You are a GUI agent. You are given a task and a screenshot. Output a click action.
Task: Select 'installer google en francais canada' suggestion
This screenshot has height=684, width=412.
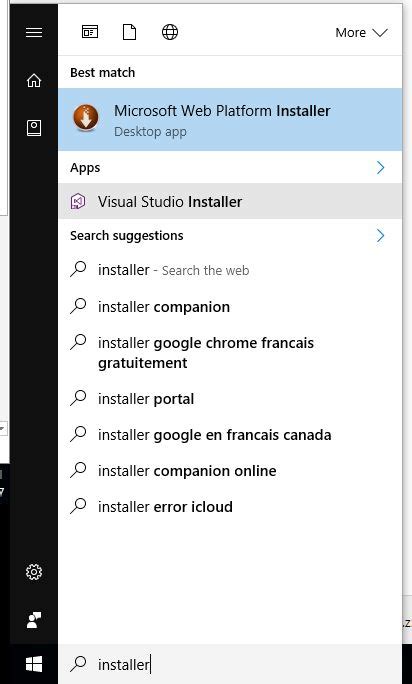click(230, 435)
